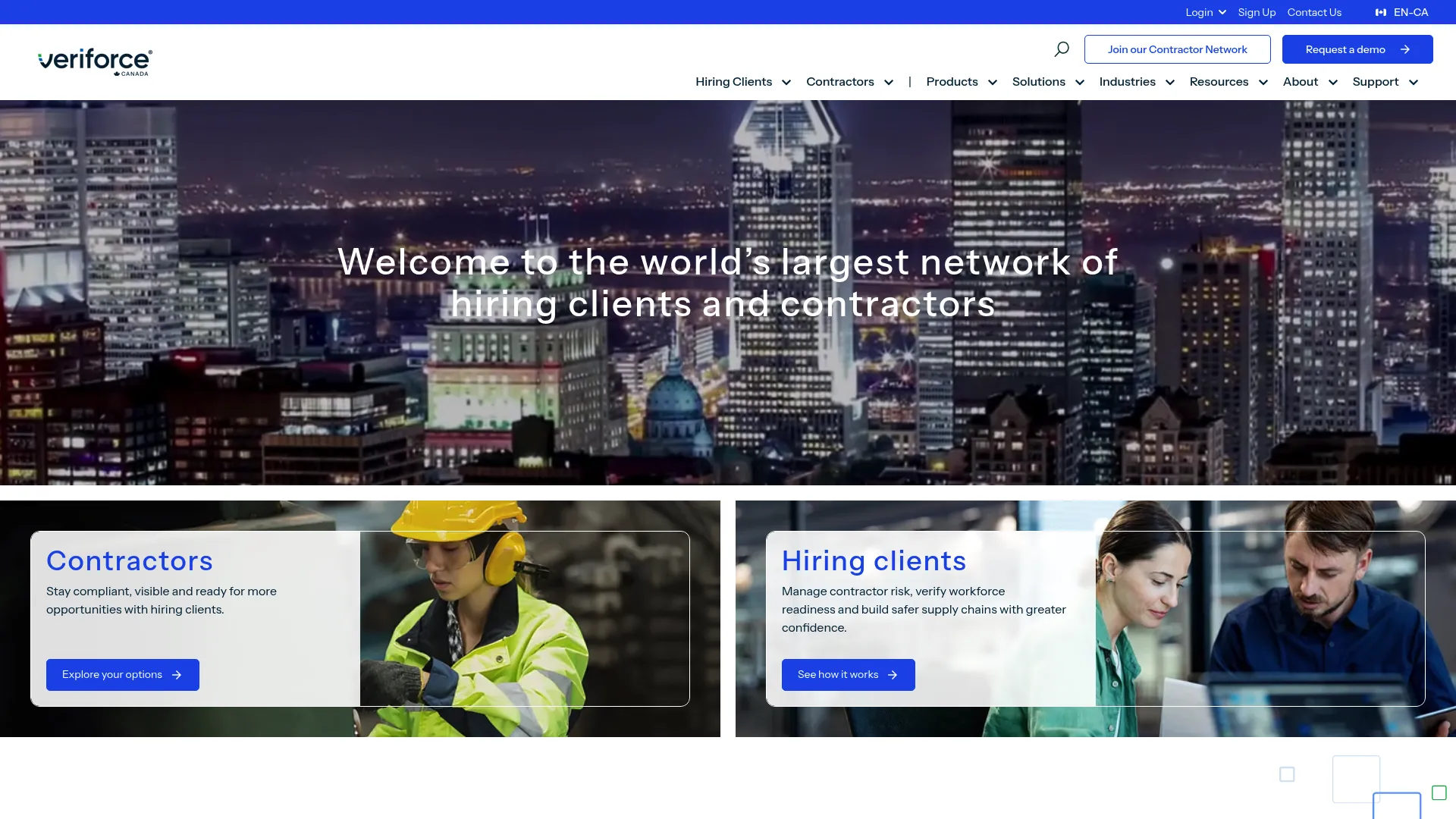Viewport: 1456px width, 819px height.
Task: Open the Industries nav item
Action: [x=1127, y=82]
